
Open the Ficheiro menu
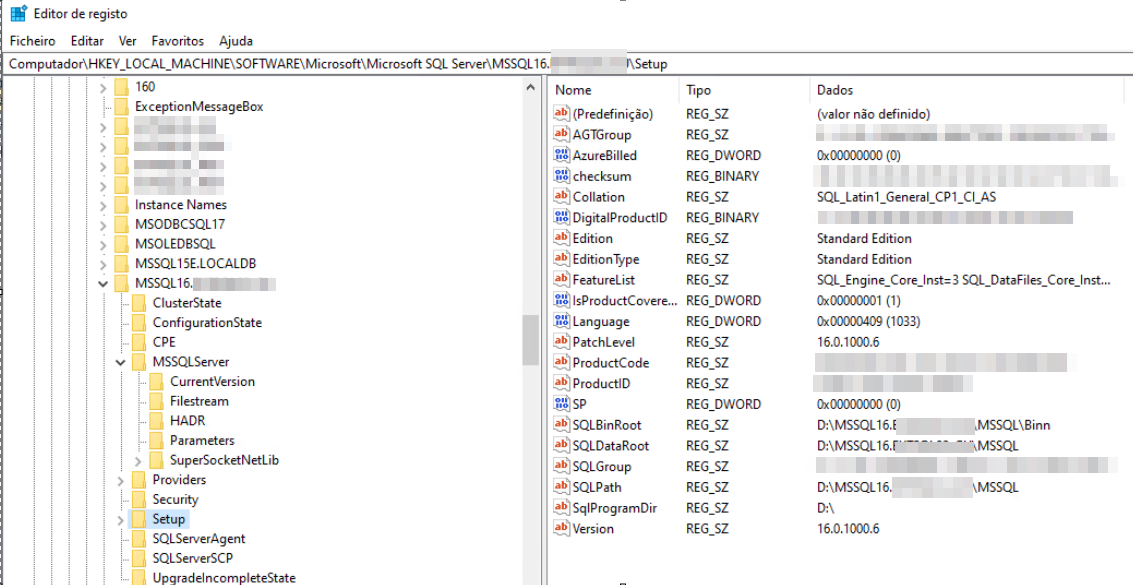coord(33,41)
